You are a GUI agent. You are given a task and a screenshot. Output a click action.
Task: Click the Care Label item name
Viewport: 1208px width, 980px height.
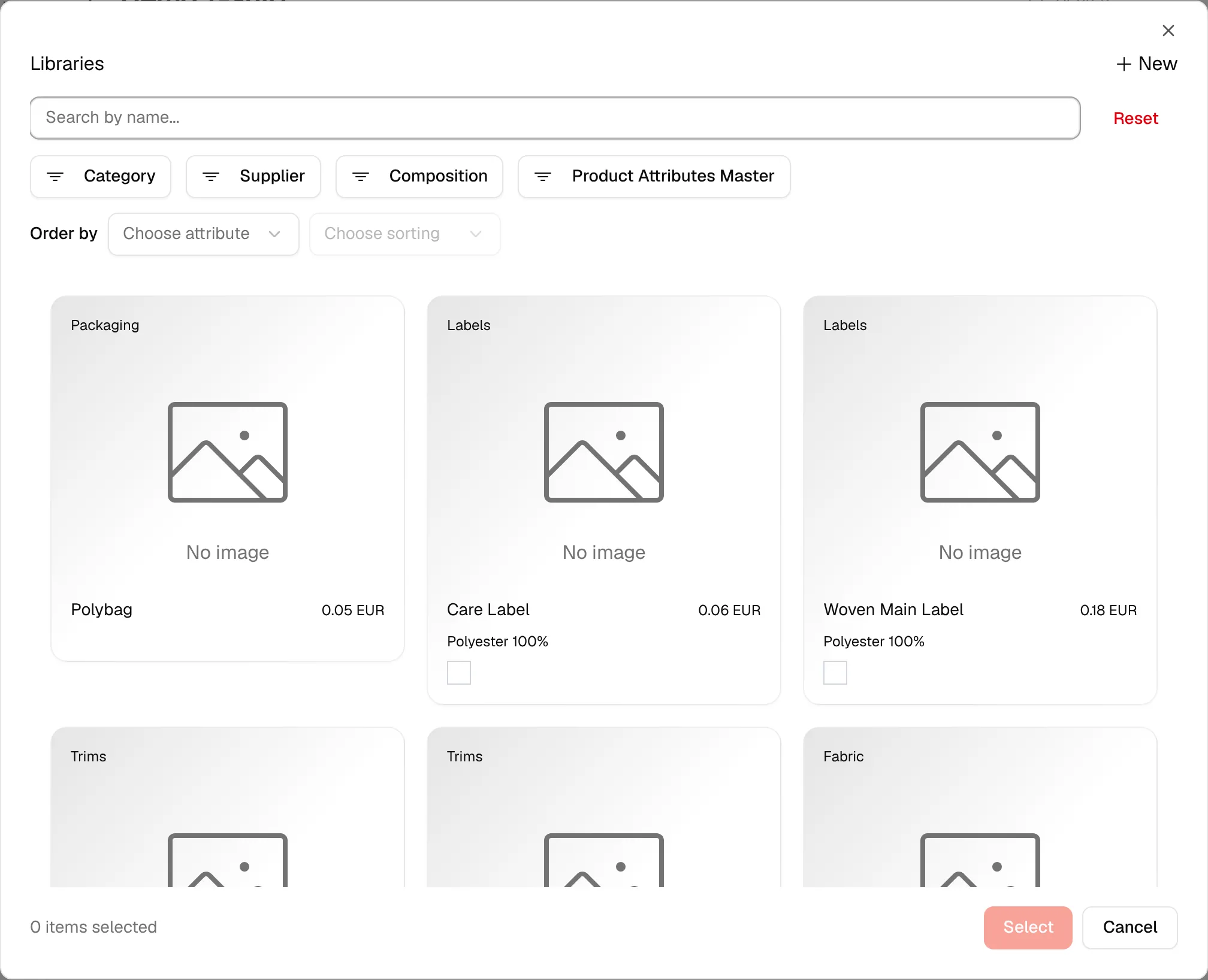coord(488,610)
